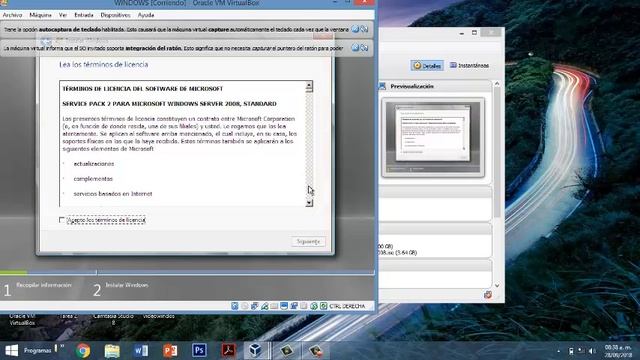This screenshot has height=360, width=640.
Task: Dismiss the autocaptura de teclado notification
Action: 355,29
